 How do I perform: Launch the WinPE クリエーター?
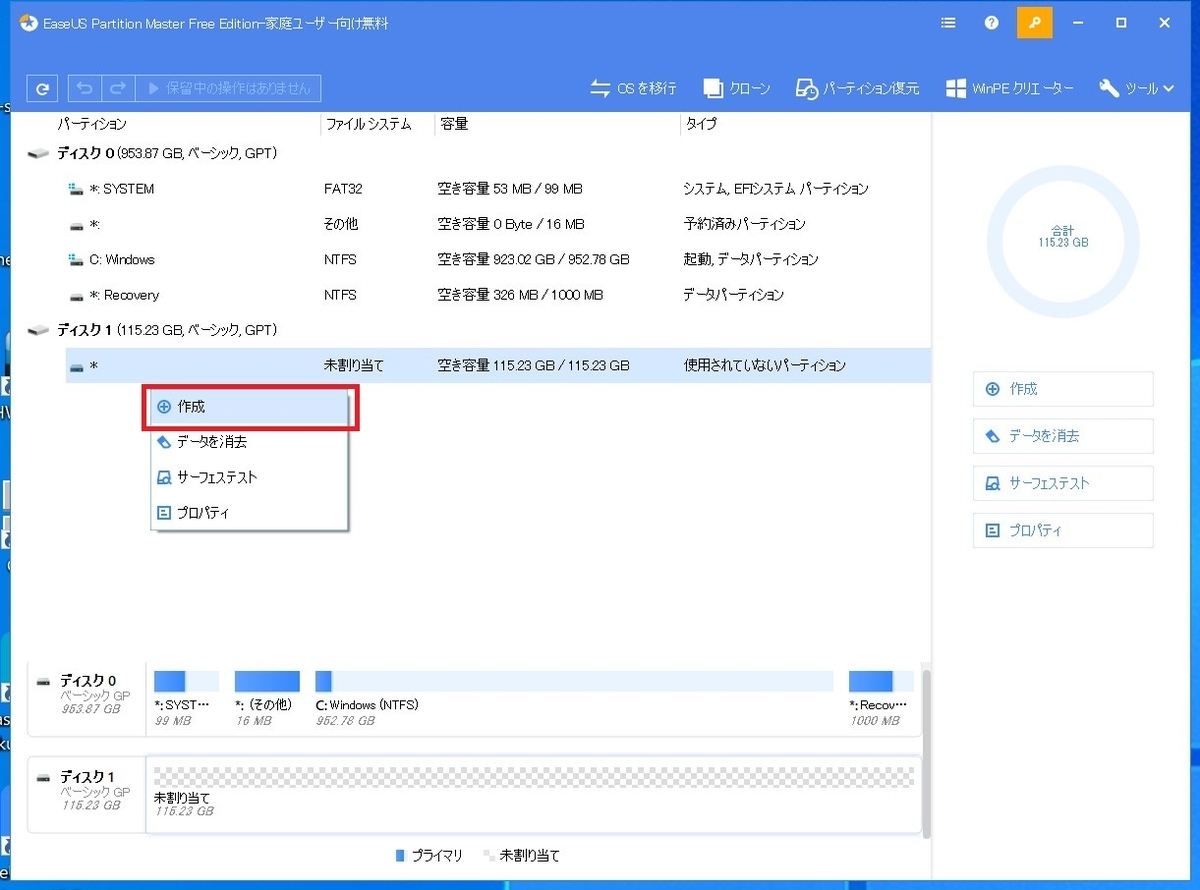click(x=1009, y=88)
